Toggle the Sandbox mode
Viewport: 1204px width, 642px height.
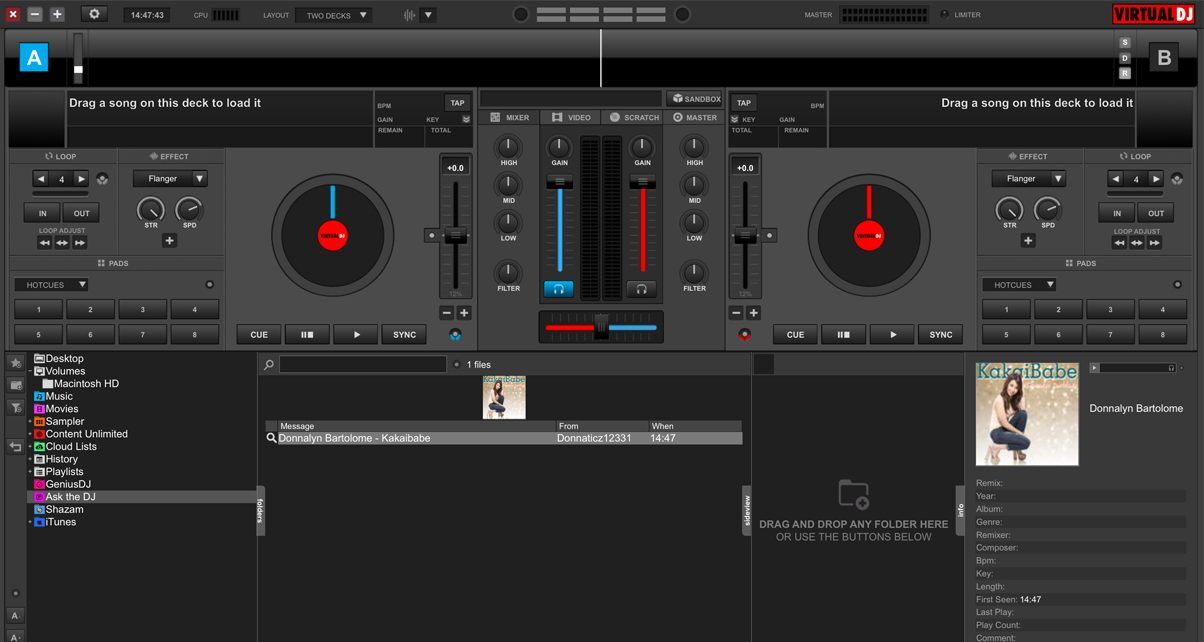pos(695,98)
